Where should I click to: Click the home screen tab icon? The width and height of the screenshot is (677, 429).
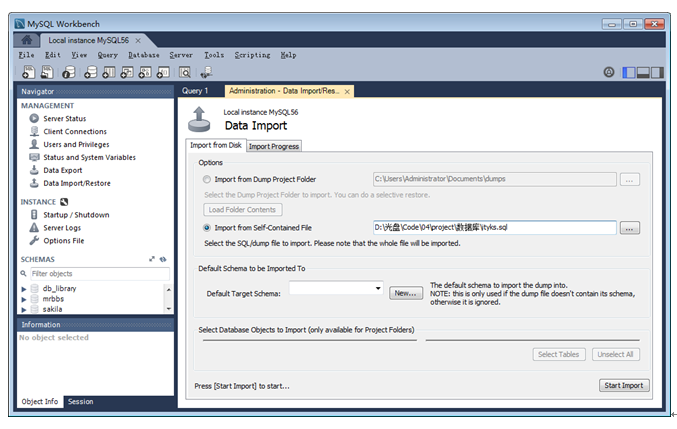tap(27, 40)
